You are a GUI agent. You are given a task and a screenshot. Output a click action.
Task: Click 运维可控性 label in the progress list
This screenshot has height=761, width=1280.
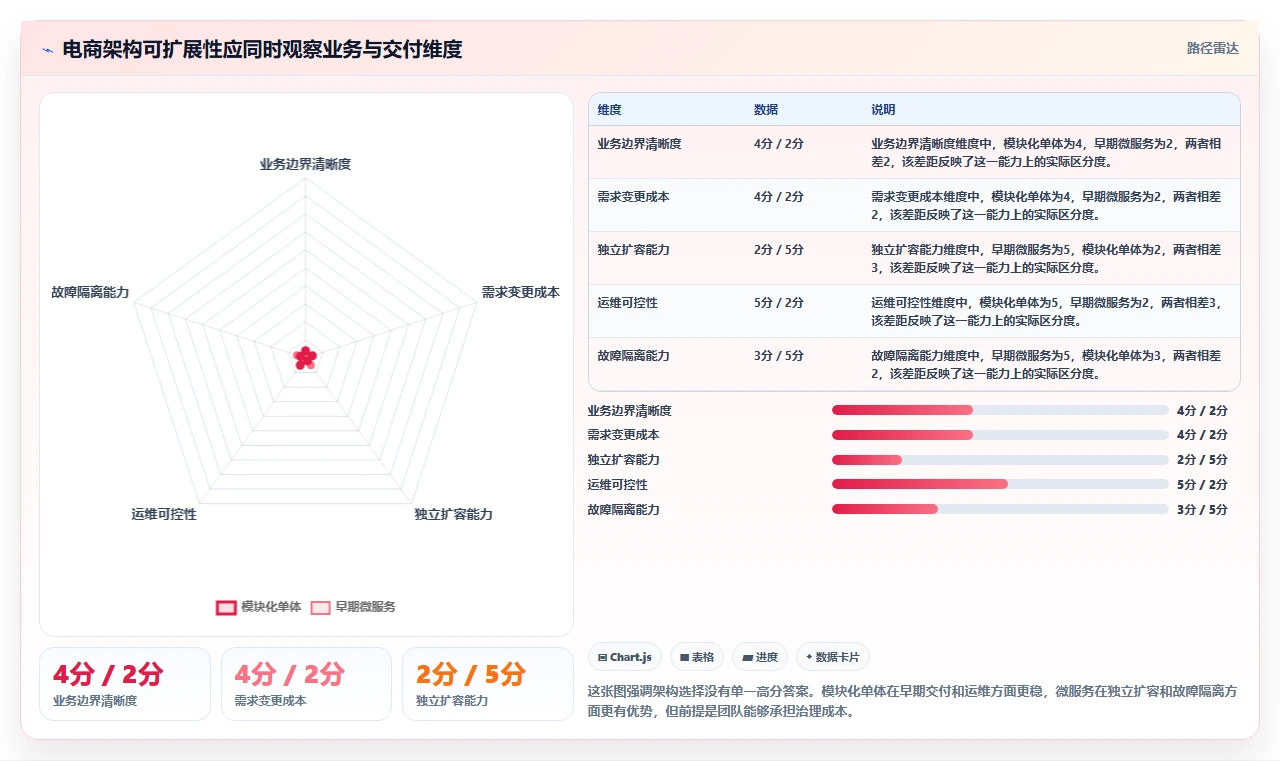coord(617,484)
